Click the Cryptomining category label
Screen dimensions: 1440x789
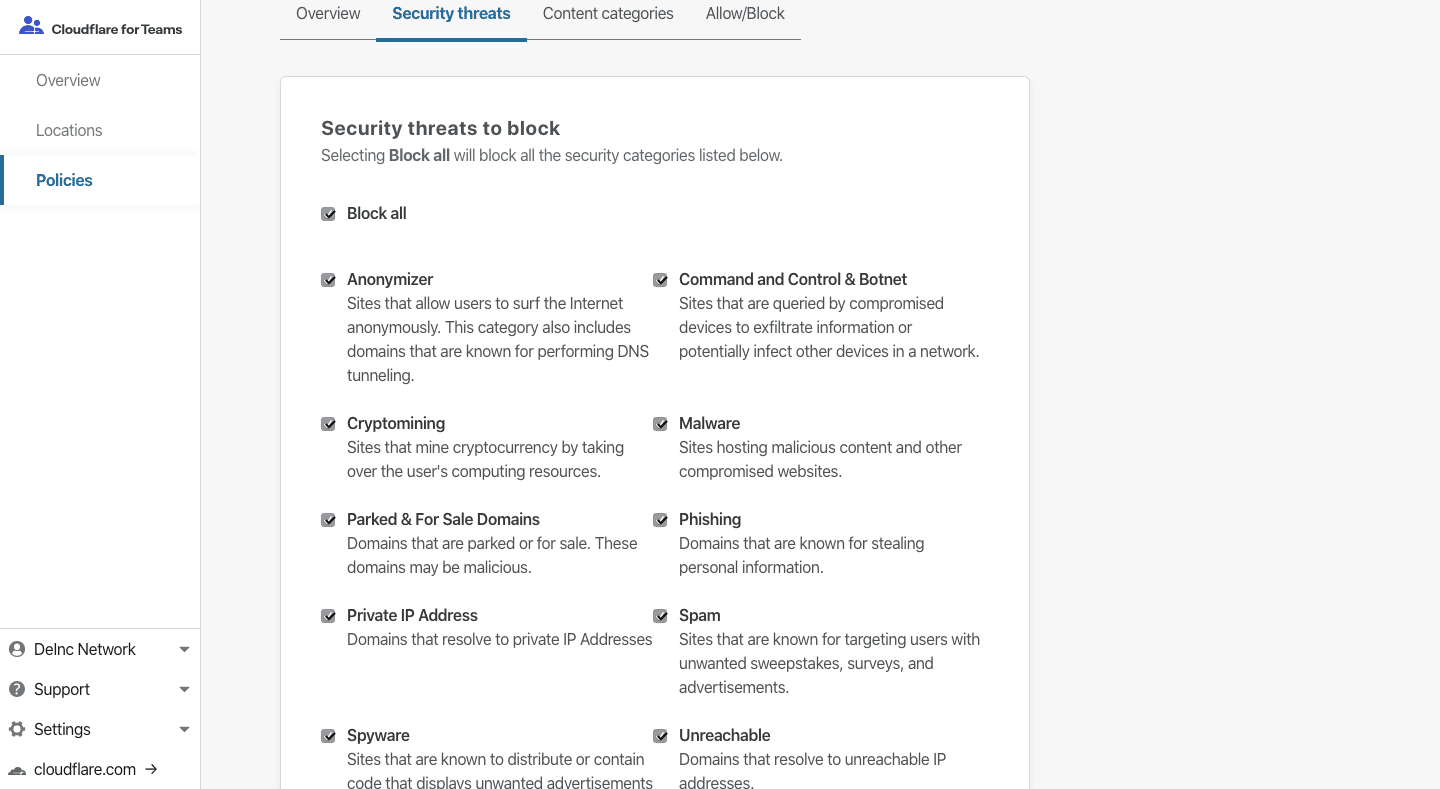pyautogui.click(x=396, y=424)
